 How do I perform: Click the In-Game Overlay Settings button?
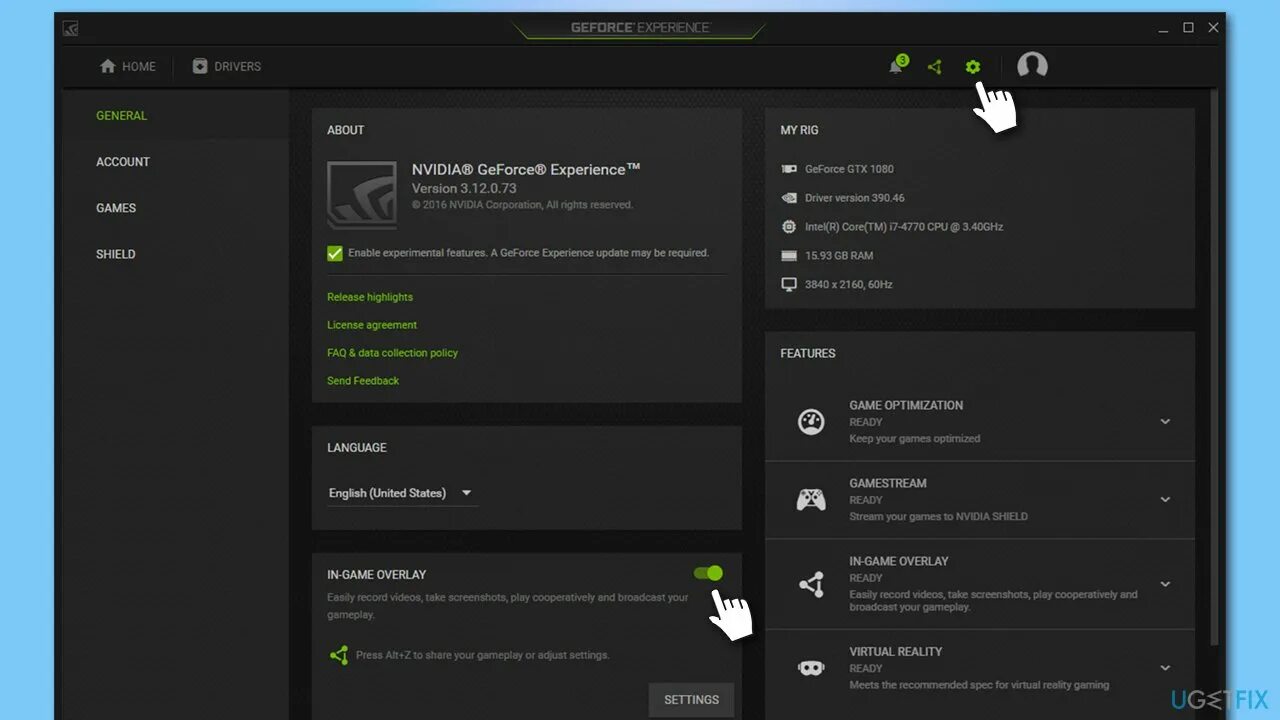691,700
